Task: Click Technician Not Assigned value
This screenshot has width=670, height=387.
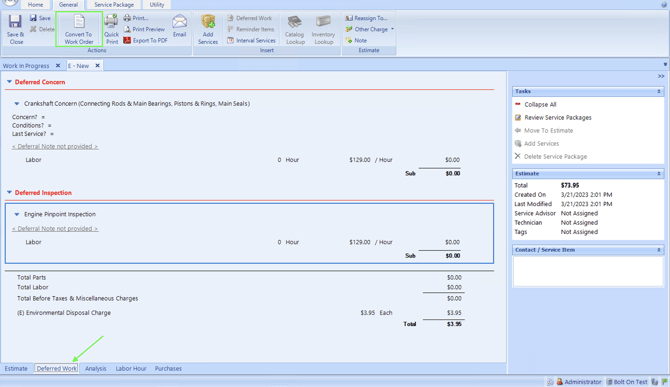Action: (x=579, y=223)
